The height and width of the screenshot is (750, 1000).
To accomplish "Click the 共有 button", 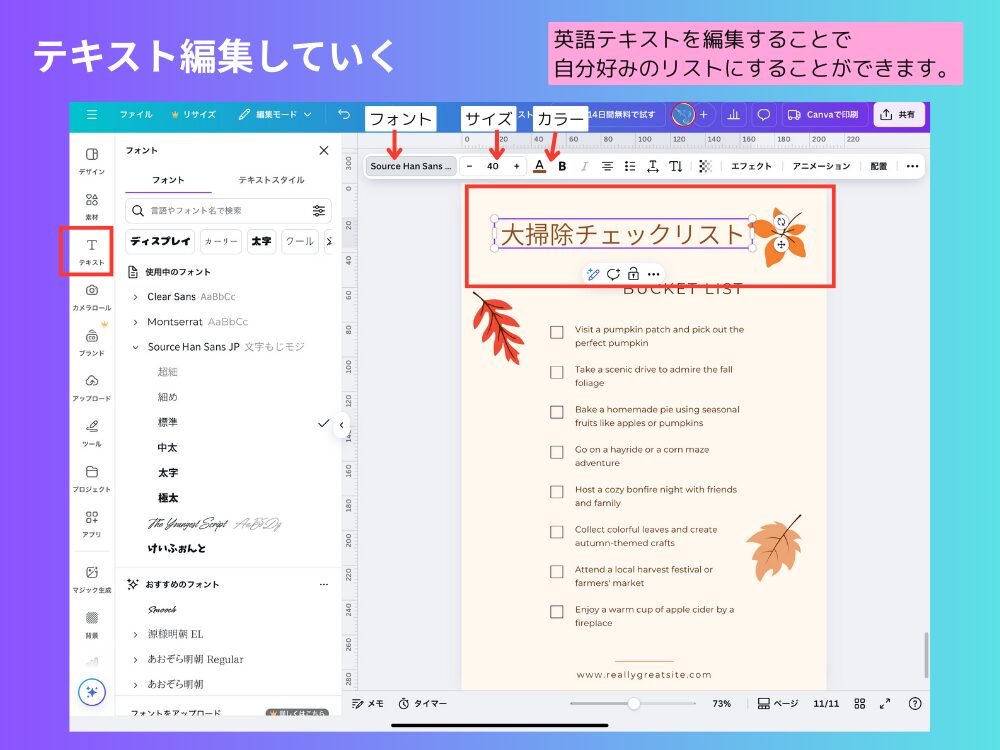I will [x=898, y=114].
